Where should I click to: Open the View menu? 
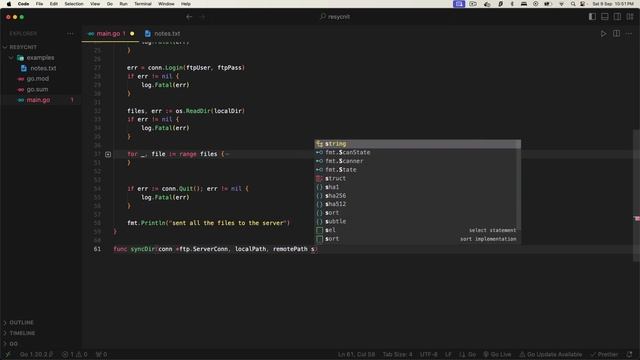point(95,4)
